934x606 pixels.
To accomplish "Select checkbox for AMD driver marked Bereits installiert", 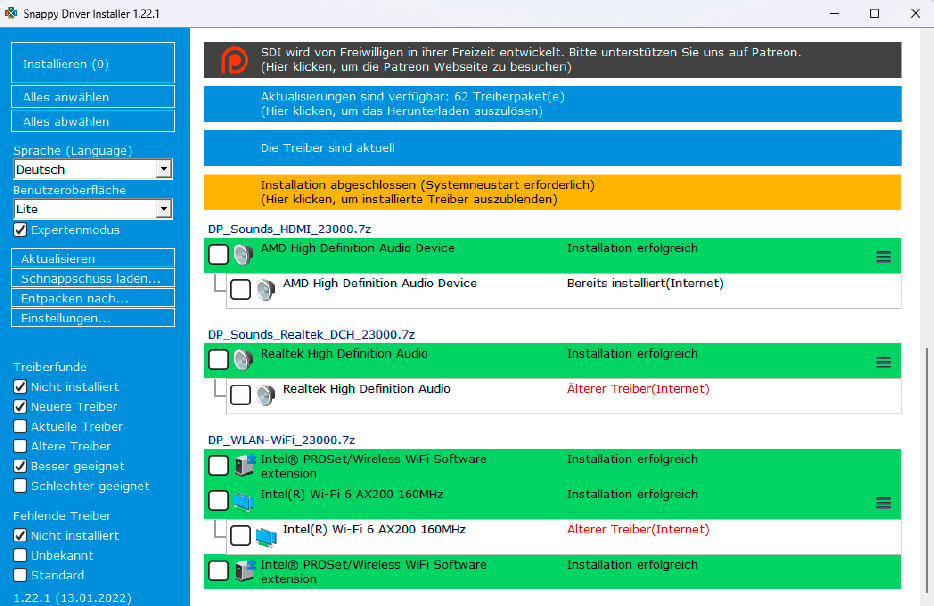I will tap(241, 290).
